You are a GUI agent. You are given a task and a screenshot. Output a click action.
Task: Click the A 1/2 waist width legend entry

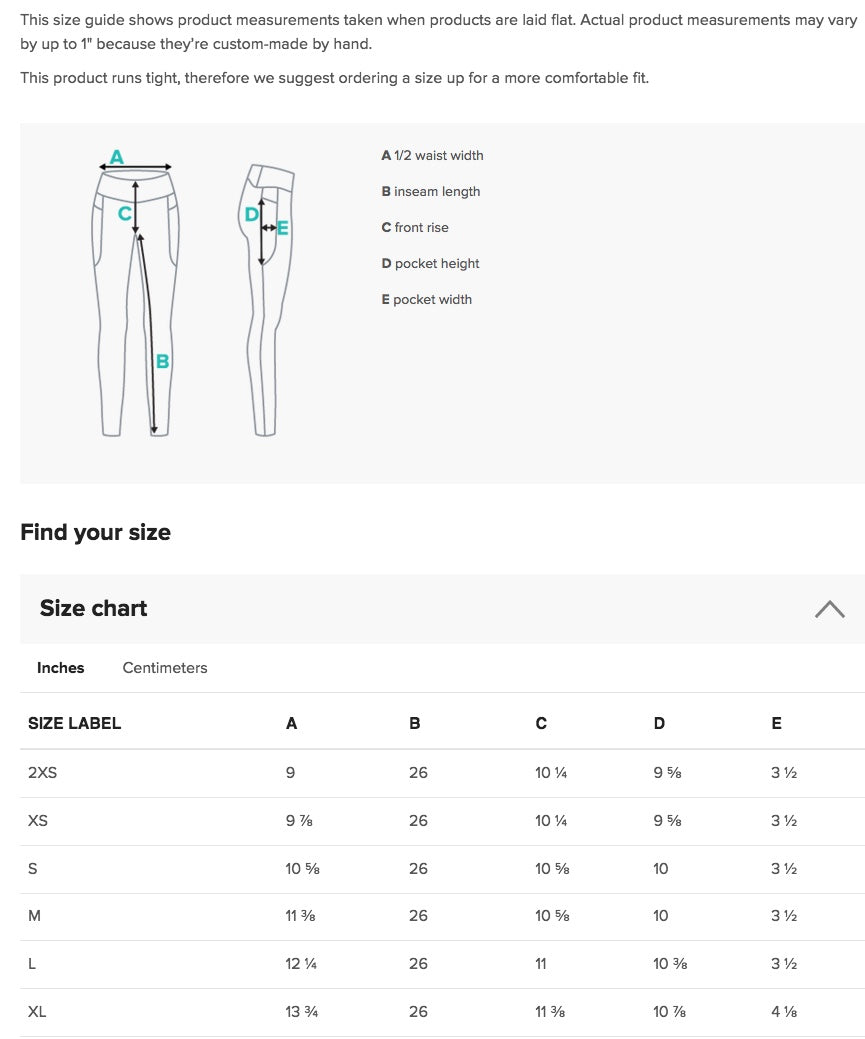point(433,155)
